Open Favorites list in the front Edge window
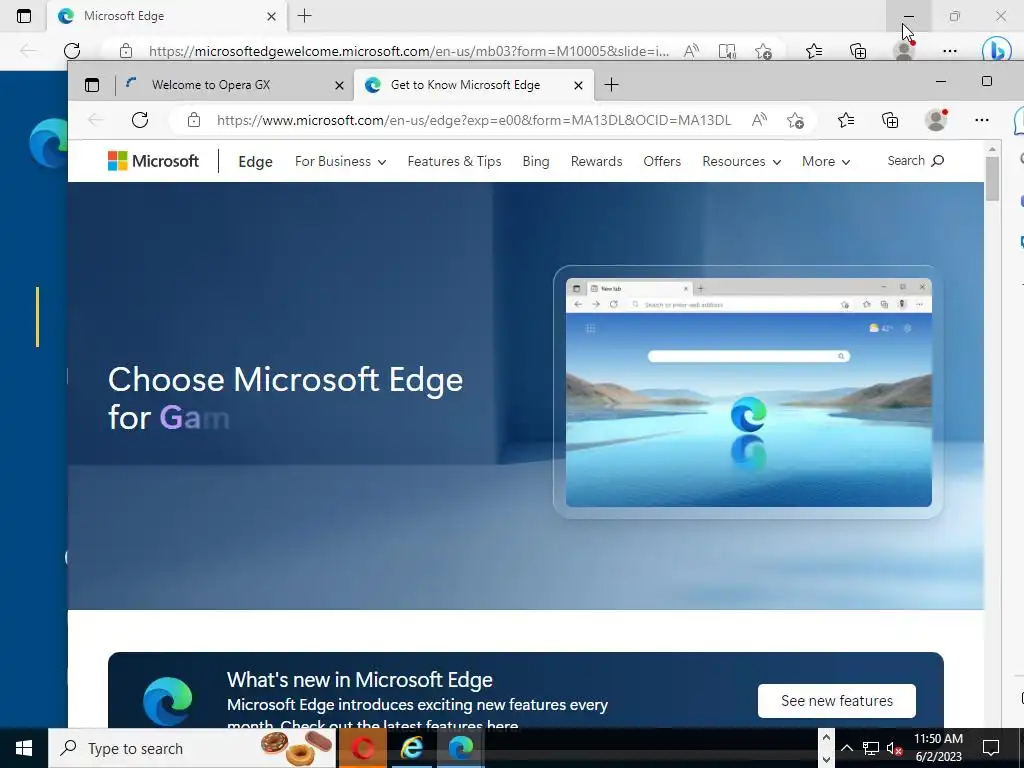 pos(846,120)
